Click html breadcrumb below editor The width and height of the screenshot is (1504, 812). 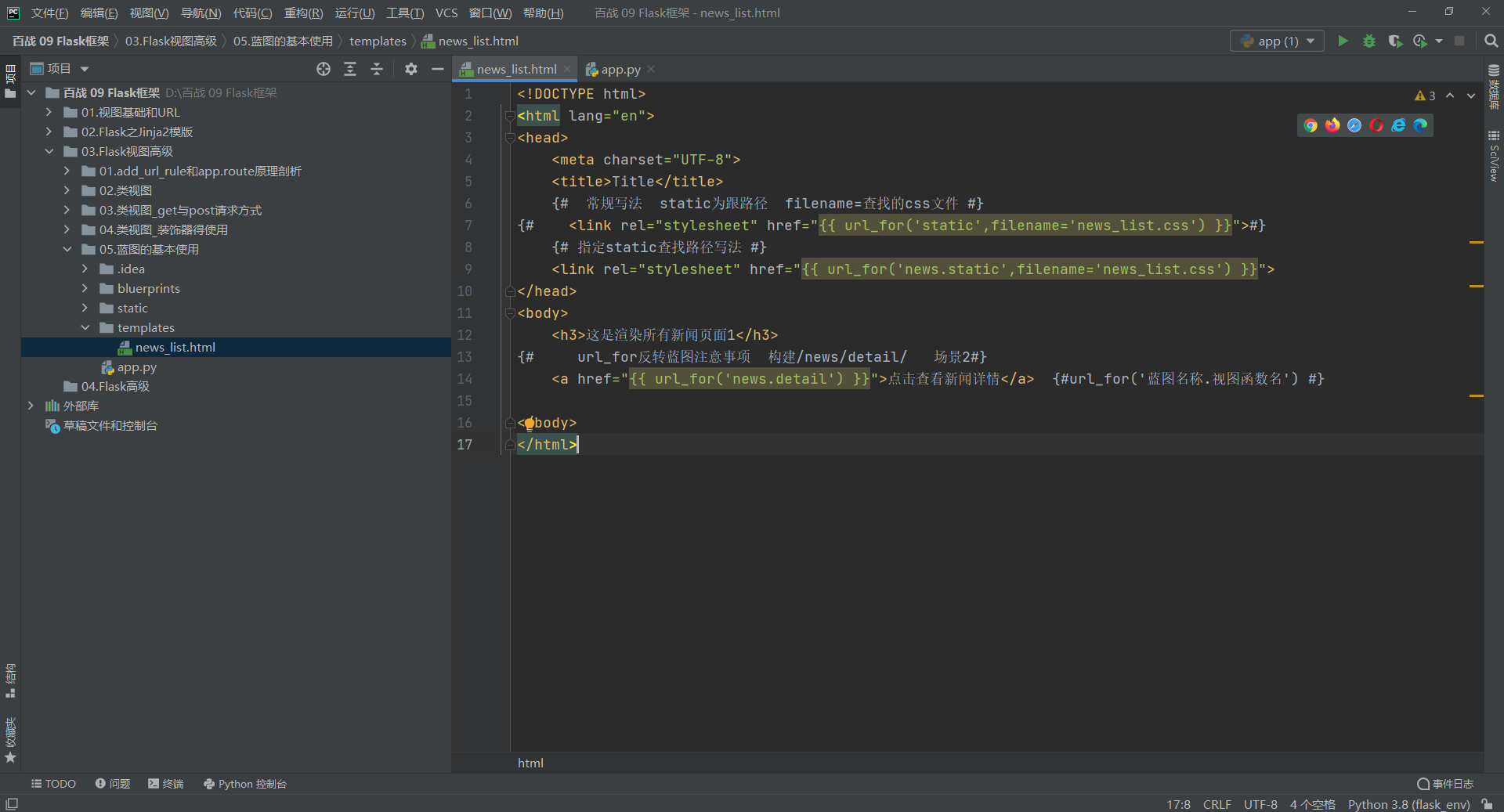[530, 763]
